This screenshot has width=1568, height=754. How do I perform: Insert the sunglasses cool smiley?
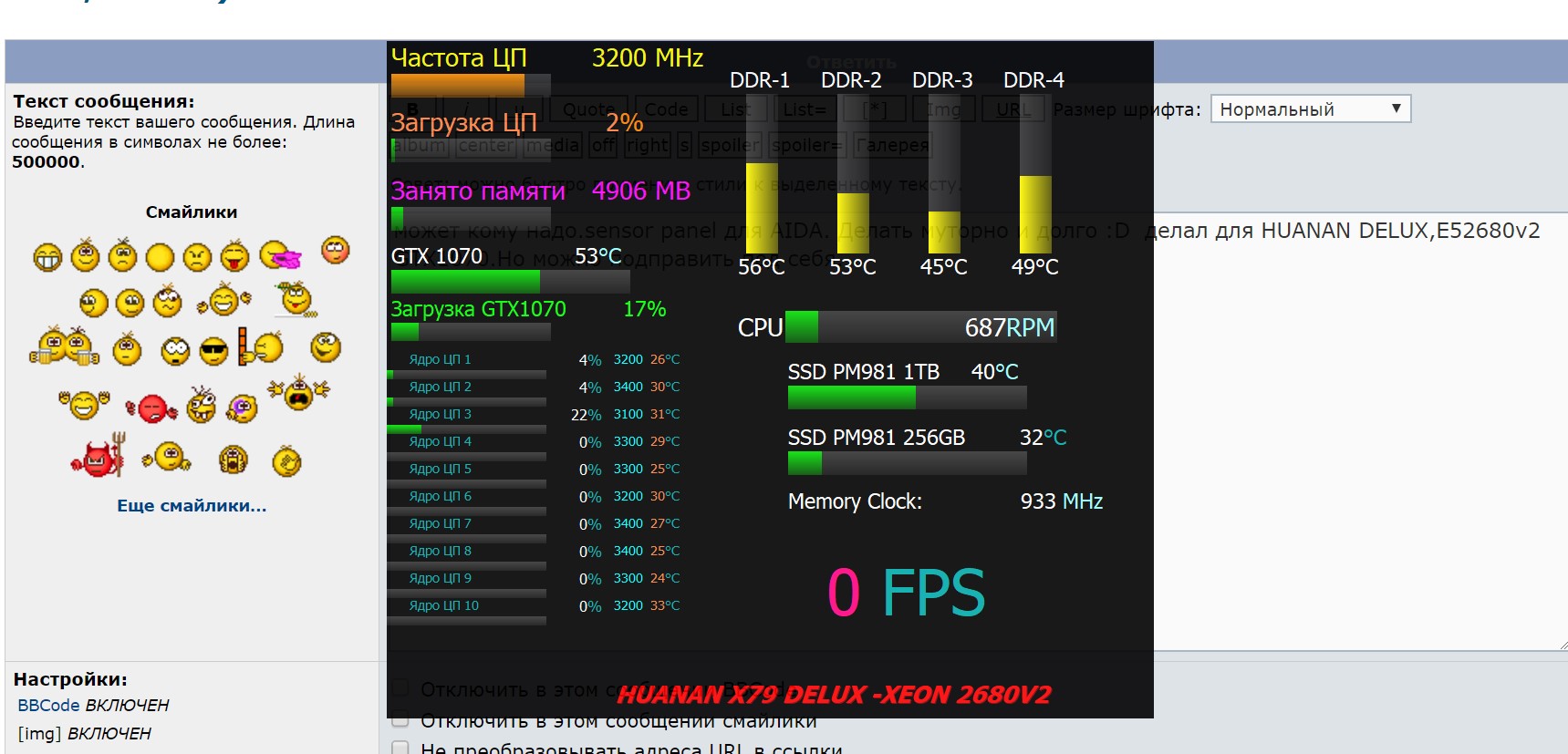(x=213, y=351)
